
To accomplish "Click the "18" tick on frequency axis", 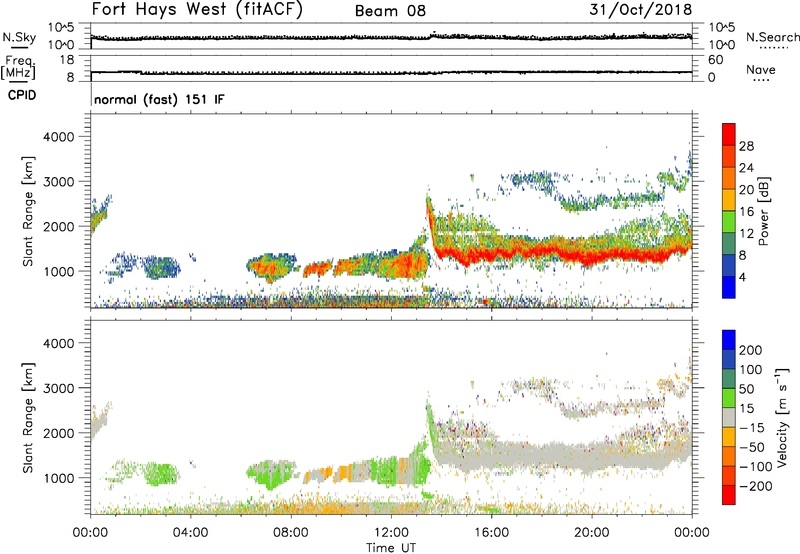I will (x=67, y=60).
